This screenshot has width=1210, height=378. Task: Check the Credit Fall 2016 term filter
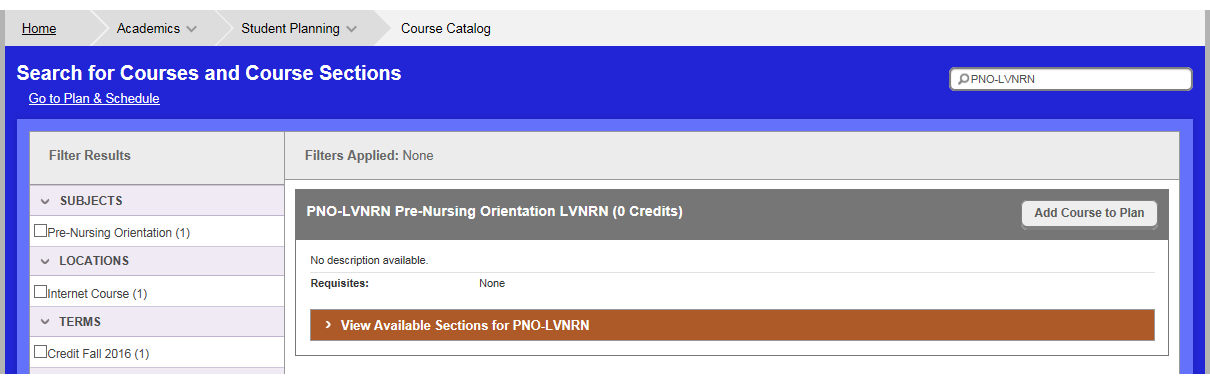tap(41, 352)
